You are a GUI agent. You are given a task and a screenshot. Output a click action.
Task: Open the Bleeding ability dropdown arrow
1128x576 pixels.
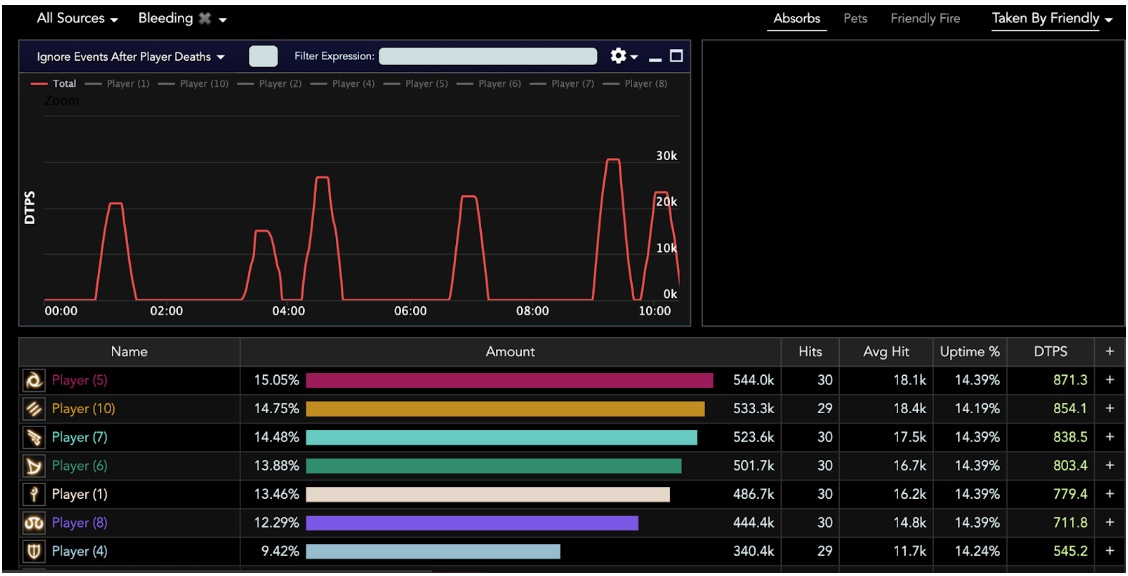(x=223, y=20)
